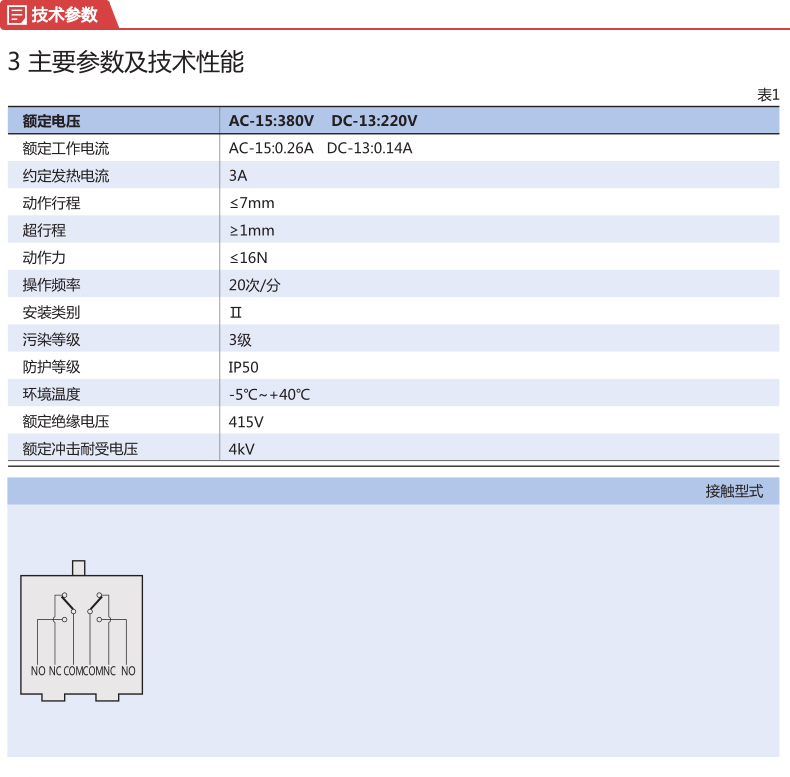Click the IP50 value
This screenshot has height=777, width=790.
point(243,367)
